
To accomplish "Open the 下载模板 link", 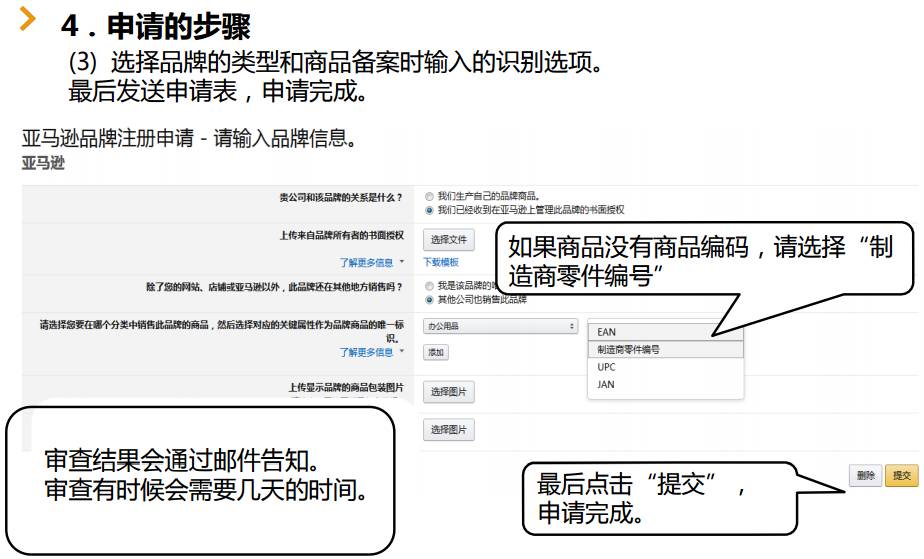I will (441, 262).
